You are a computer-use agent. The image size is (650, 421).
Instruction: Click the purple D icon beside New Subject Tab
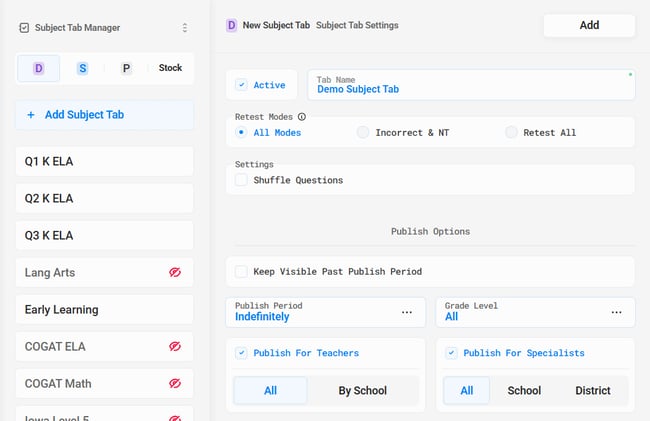coord(232,25)
